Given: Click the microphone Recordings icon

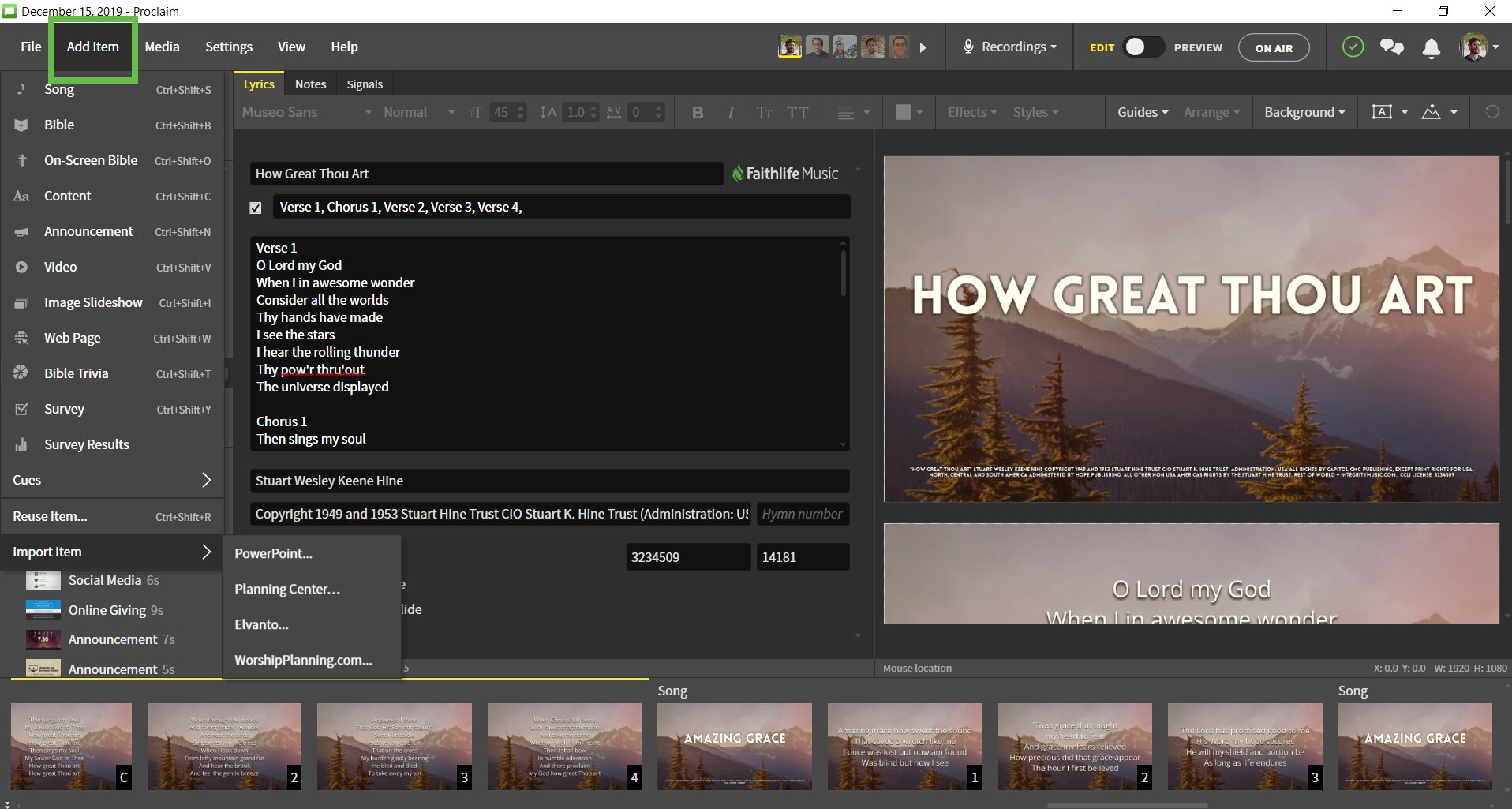Looking at the screenshot, I should [x=967, y=47].
